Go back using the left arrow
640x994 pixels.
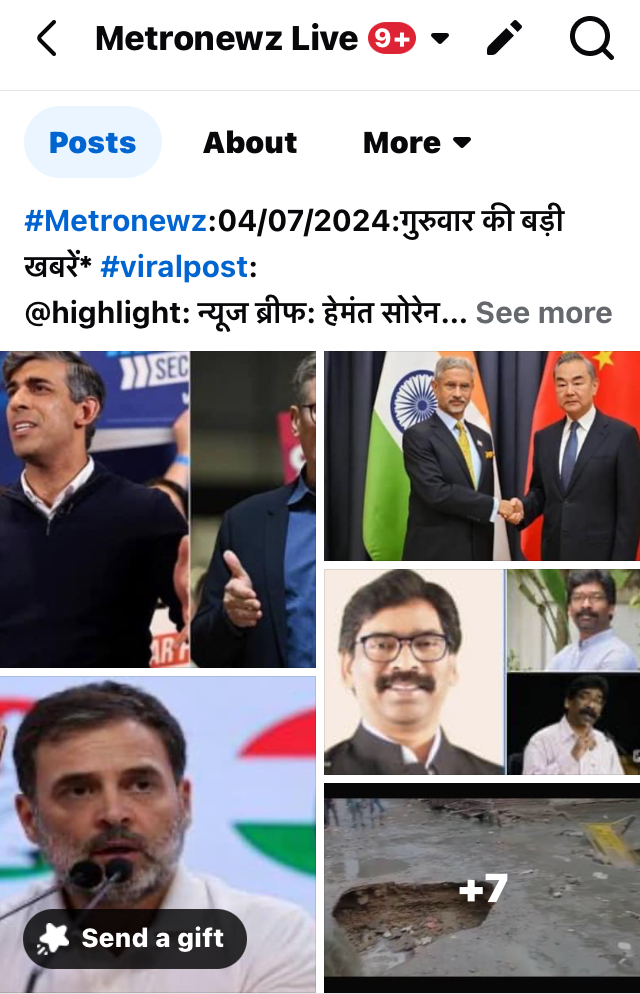pos(47,38)
